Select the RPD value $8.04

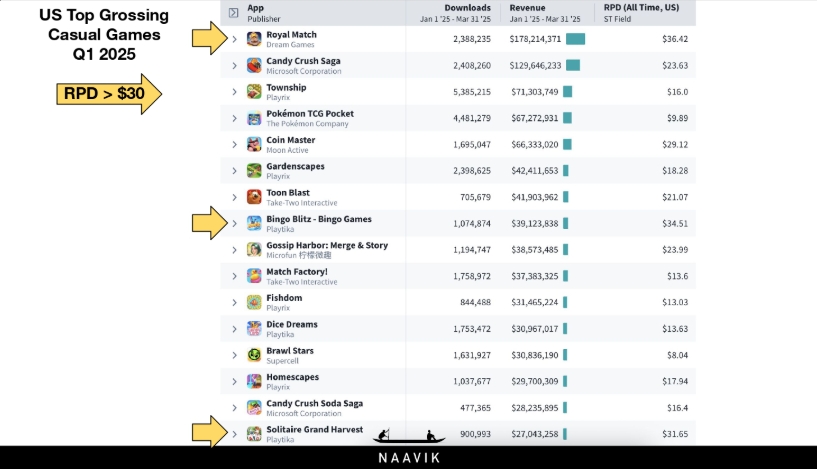(677, 355)
